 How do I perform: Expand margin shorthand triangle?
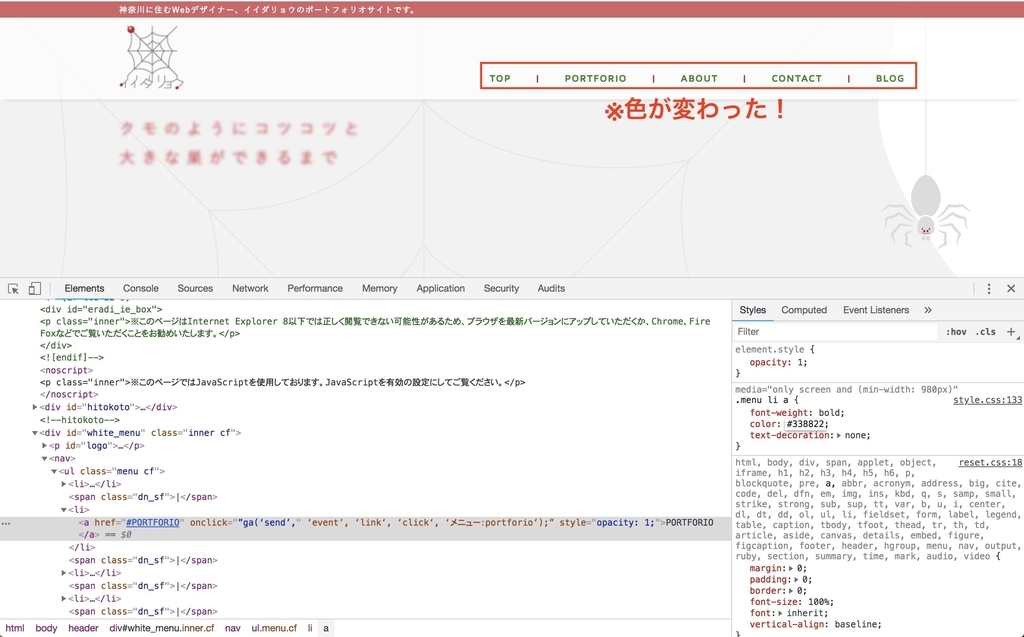[x=792, y=568]
